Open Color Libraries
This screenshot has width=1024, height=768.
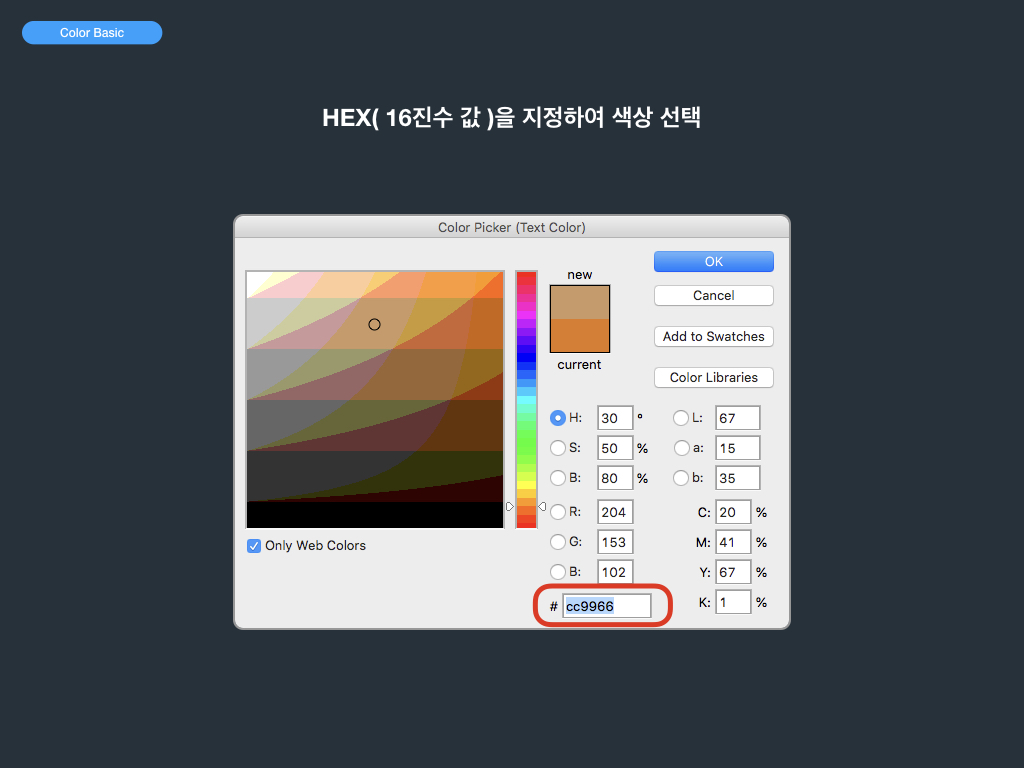tap(713, 378)
